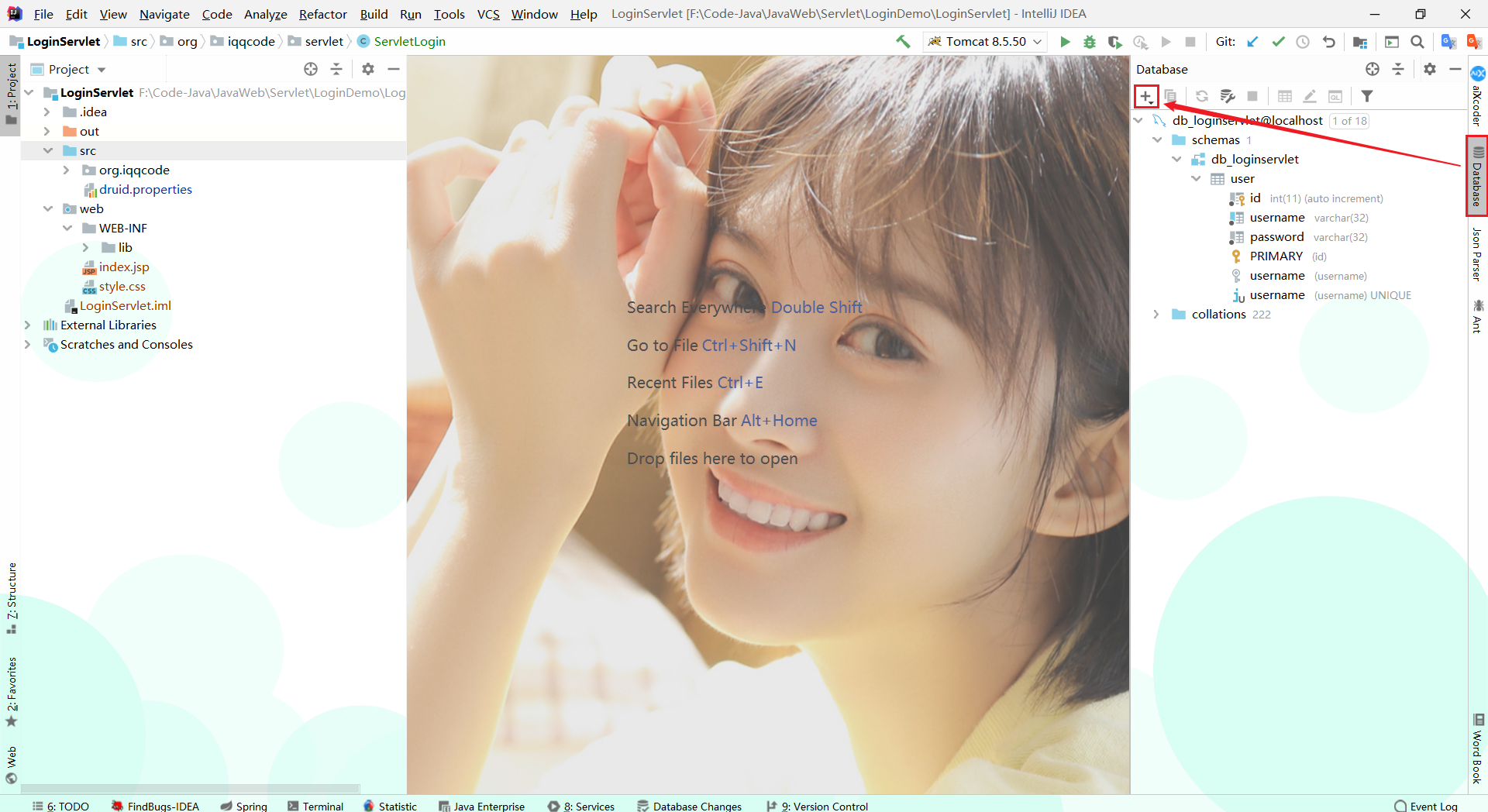The height and width of the screenshot is (812, 1488).
Task: Select the user table in db_loginservlet schema
Action: tap(1242, 178)
